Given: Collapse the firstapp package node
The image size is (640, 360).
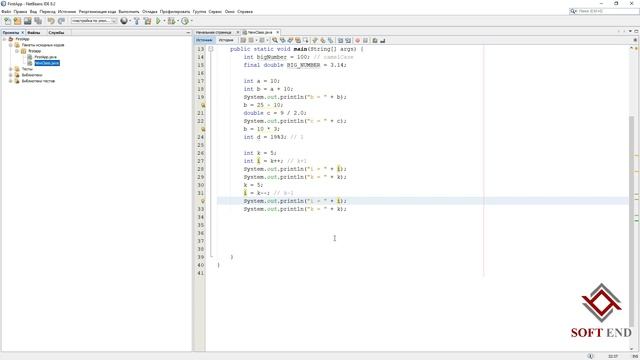Looking at the screenshot, I should [17, 51].
